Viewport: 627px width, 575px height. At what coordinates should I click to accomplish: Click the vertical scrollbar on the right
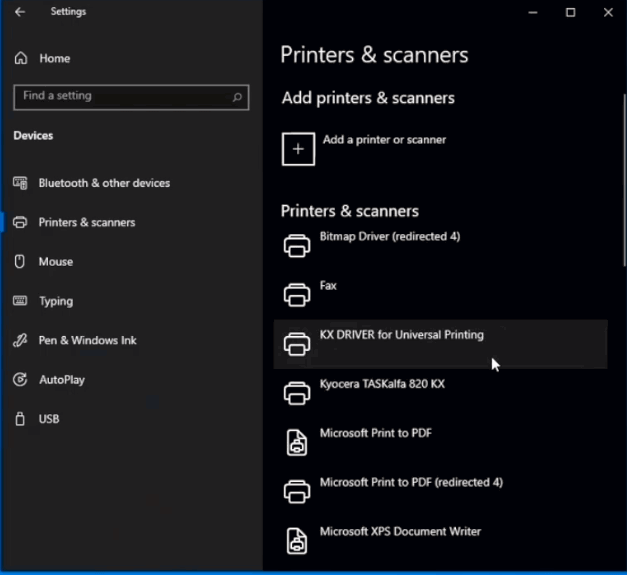[x=625, y=180]
